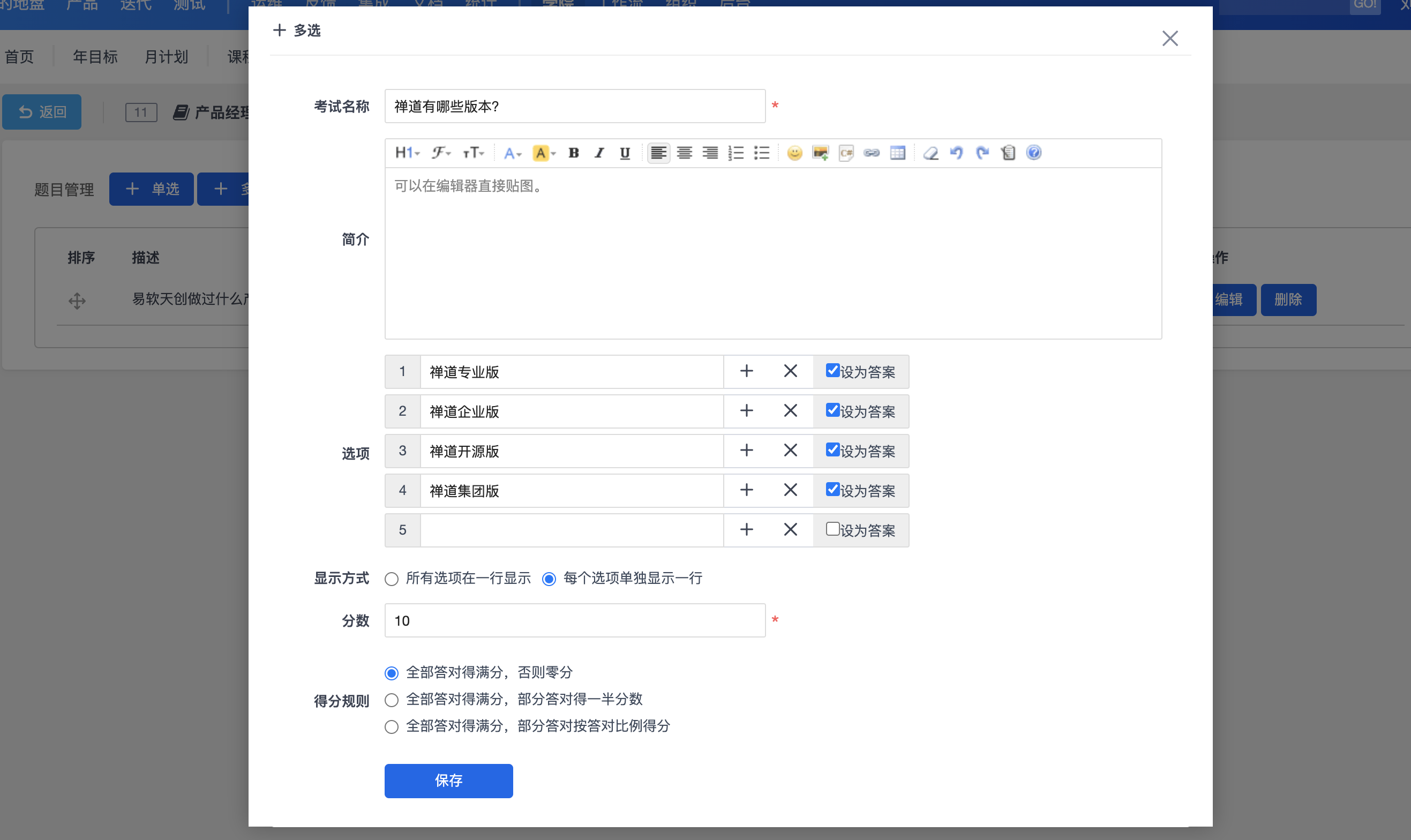Clear formatting with eraser icon
Image resolution: width=1411 pixels, height=840 pixels.
coord(930,153)
